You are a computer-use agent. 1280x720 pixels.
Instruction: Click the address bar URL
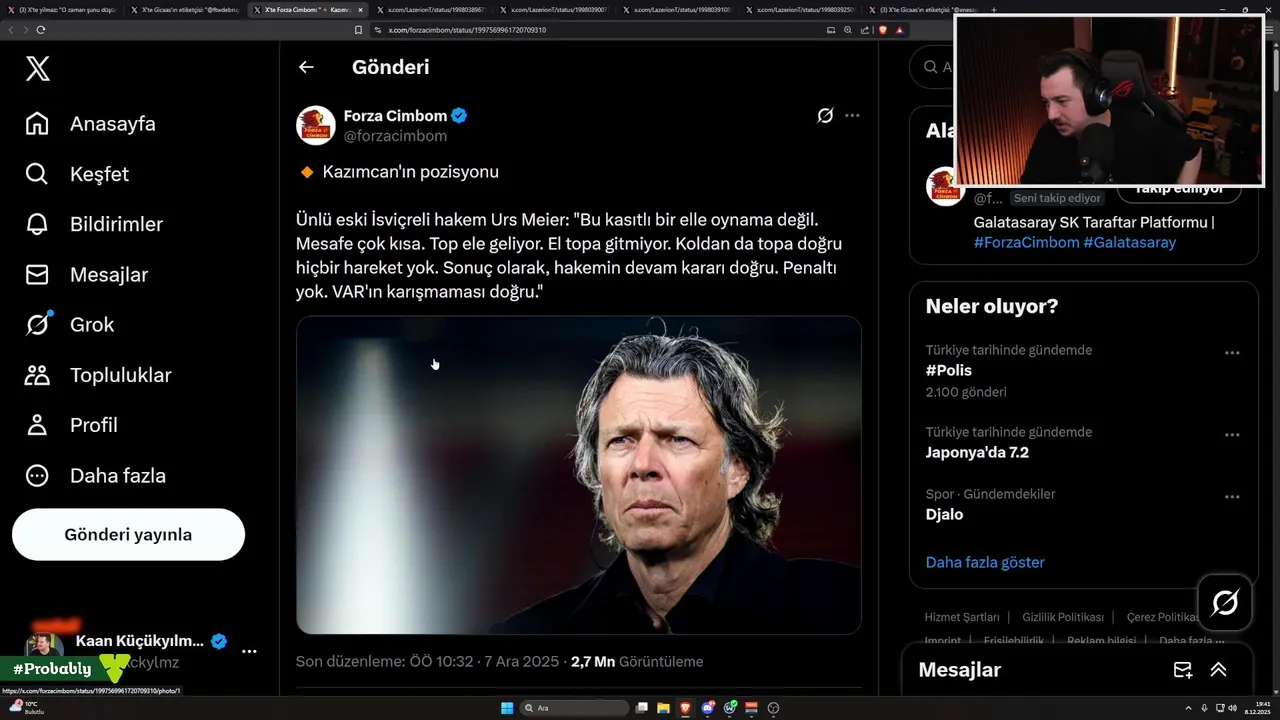point(466,30)
